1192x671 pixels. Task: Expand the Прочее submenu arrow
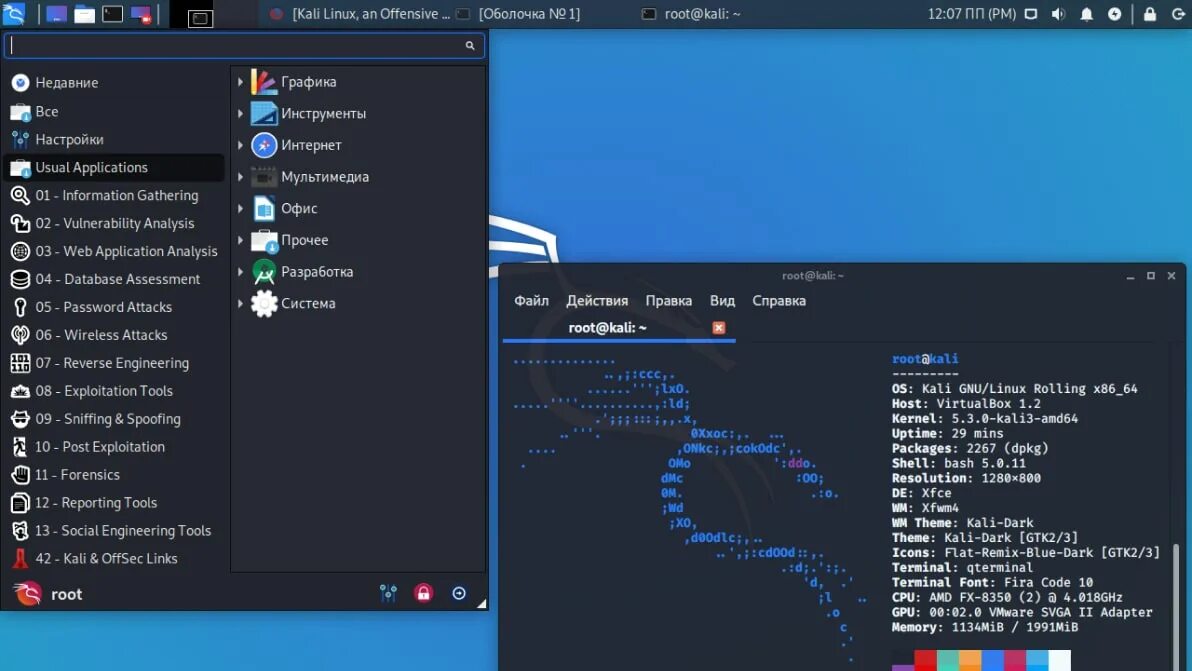coord(240,239)
